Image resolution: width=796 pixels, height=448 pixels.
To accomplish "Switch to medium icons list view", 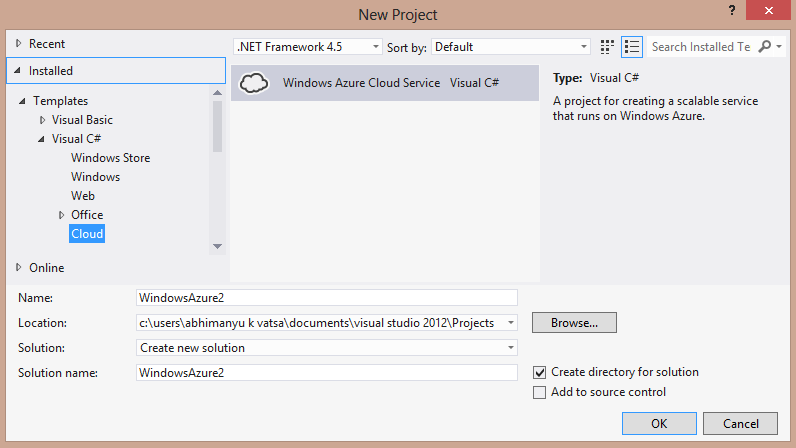I will [631, 47].
